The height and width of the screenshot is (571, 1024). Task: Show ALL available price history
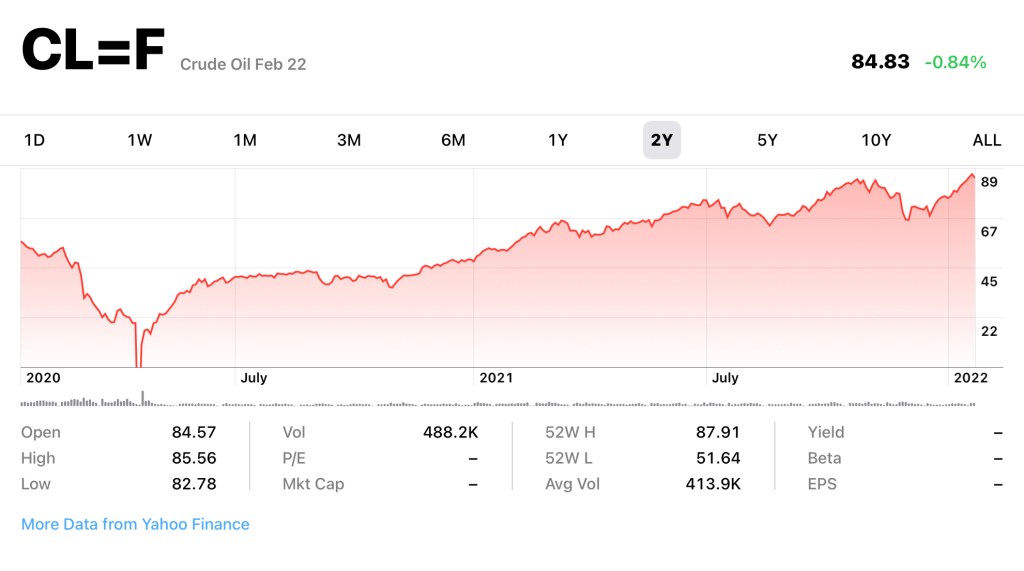click(x=987, y=140)
